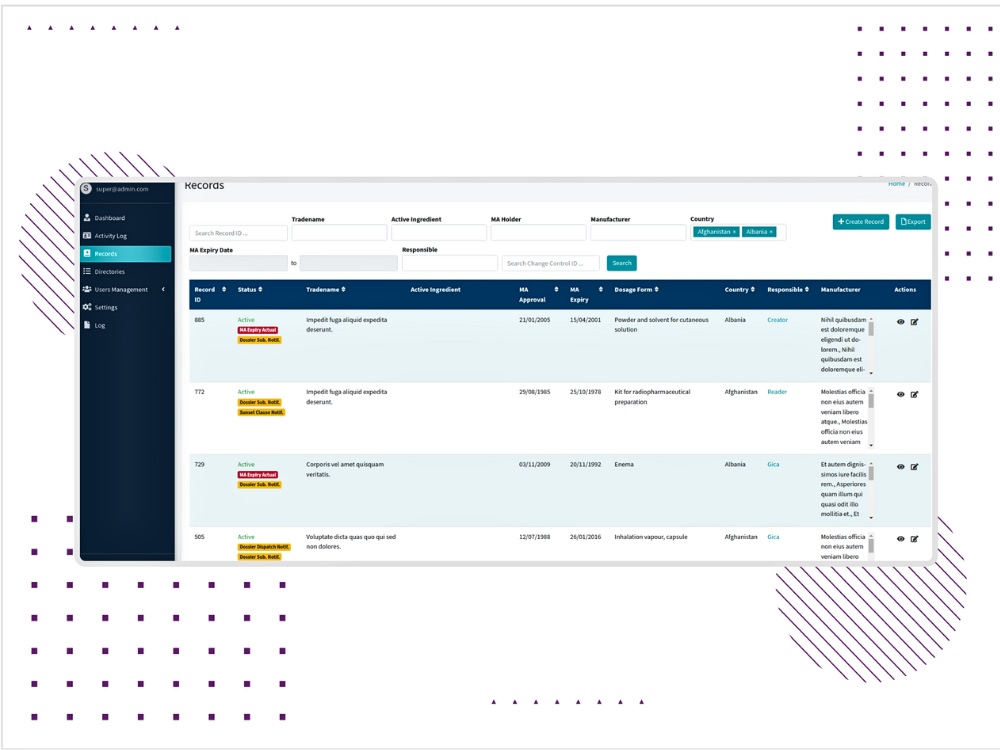Click Corporis vel amet quisquam tradename

[345, 469]
